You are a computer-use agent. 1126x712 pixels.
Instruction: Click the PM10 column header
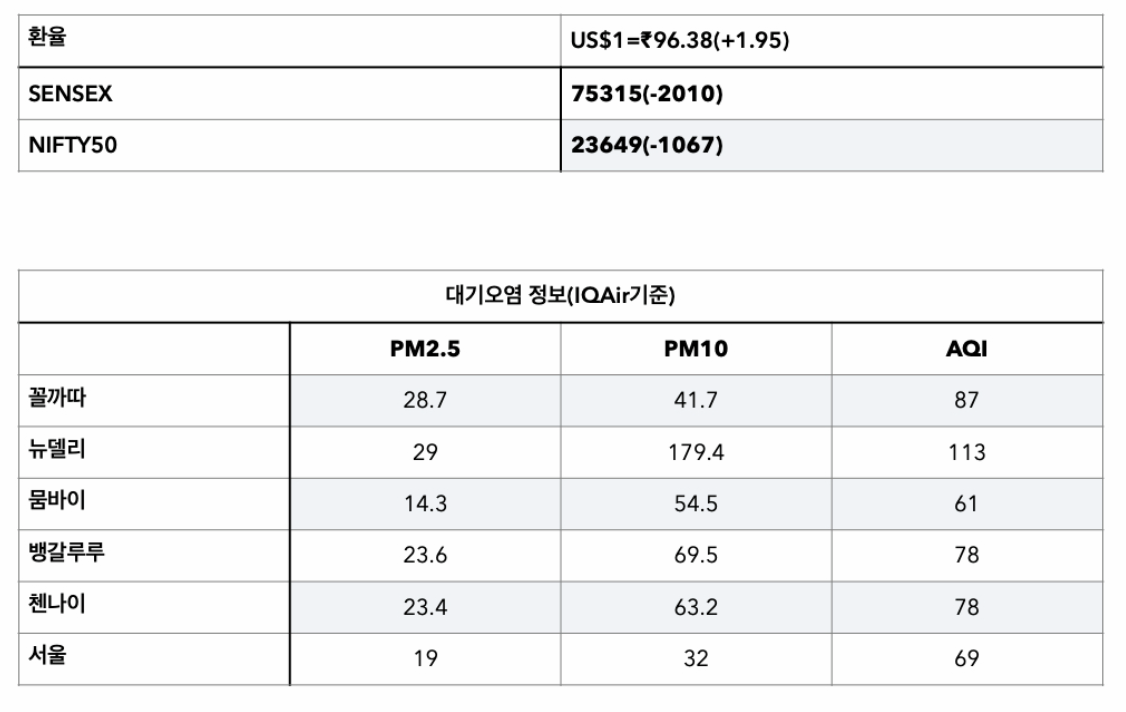696,348
